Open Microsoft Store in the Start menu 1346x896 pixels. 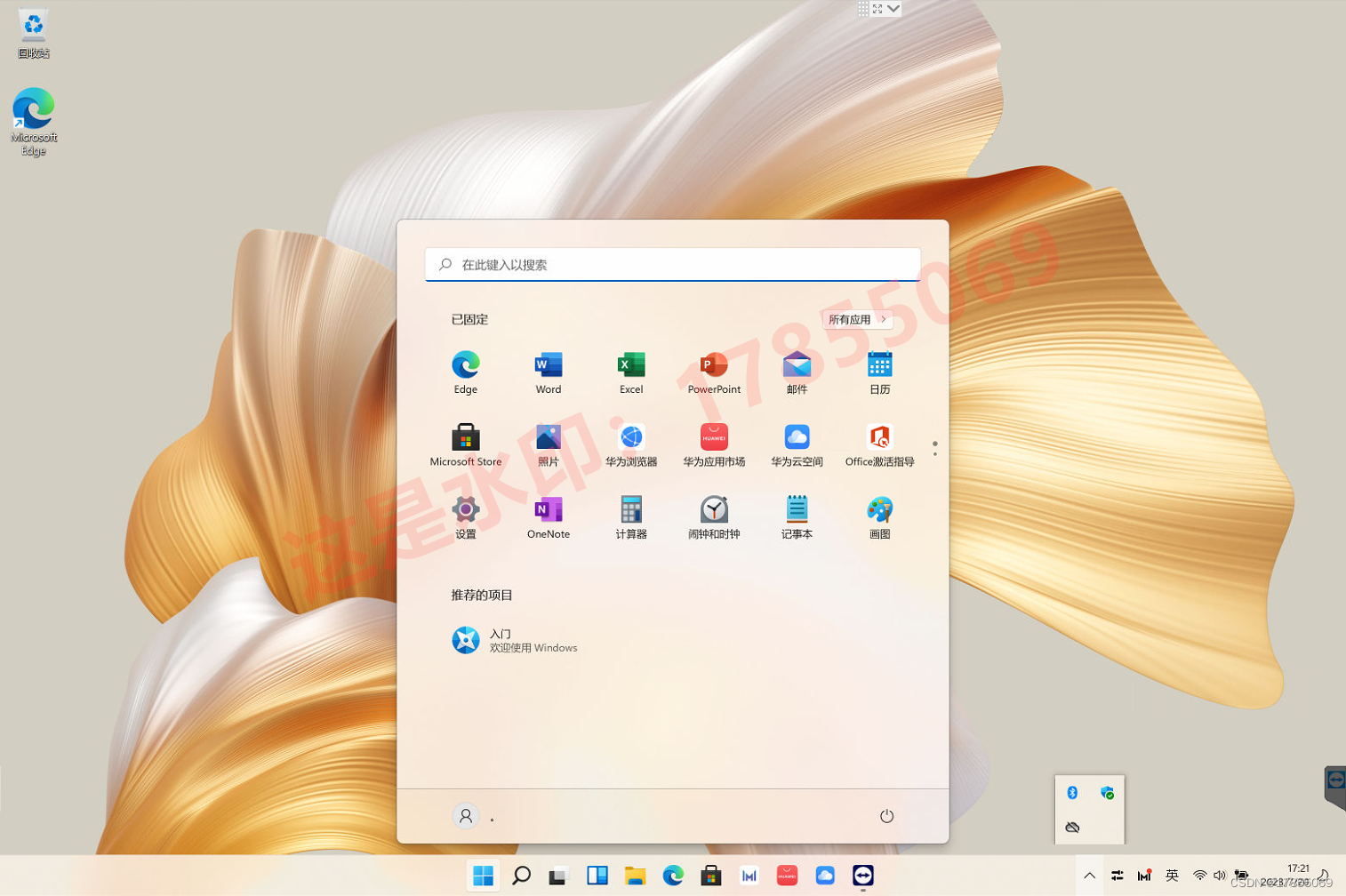pyautogui.click(x=465, y=445)
